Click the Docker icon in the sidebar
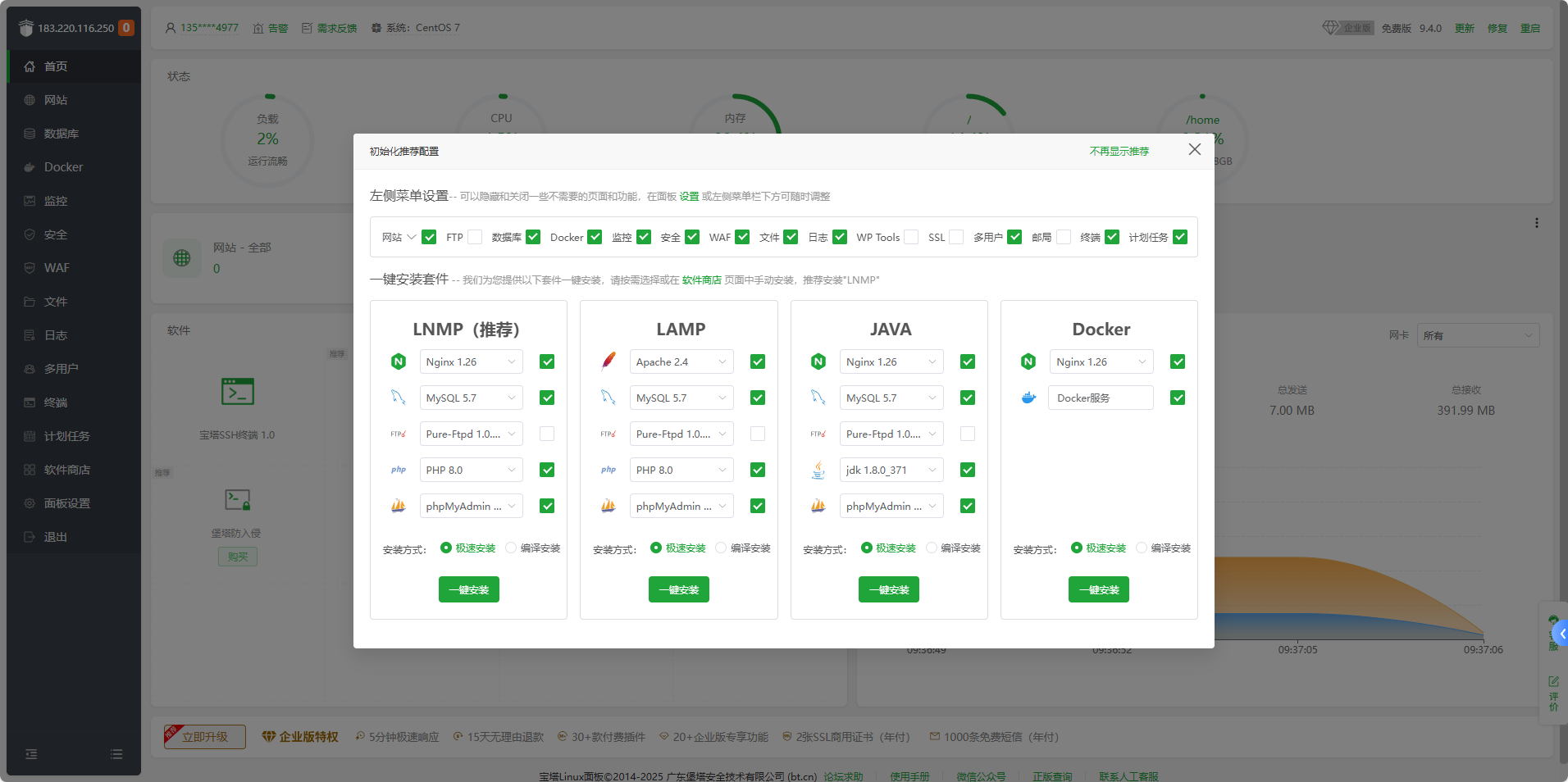The image size is (1568, 782). [30, 167]
